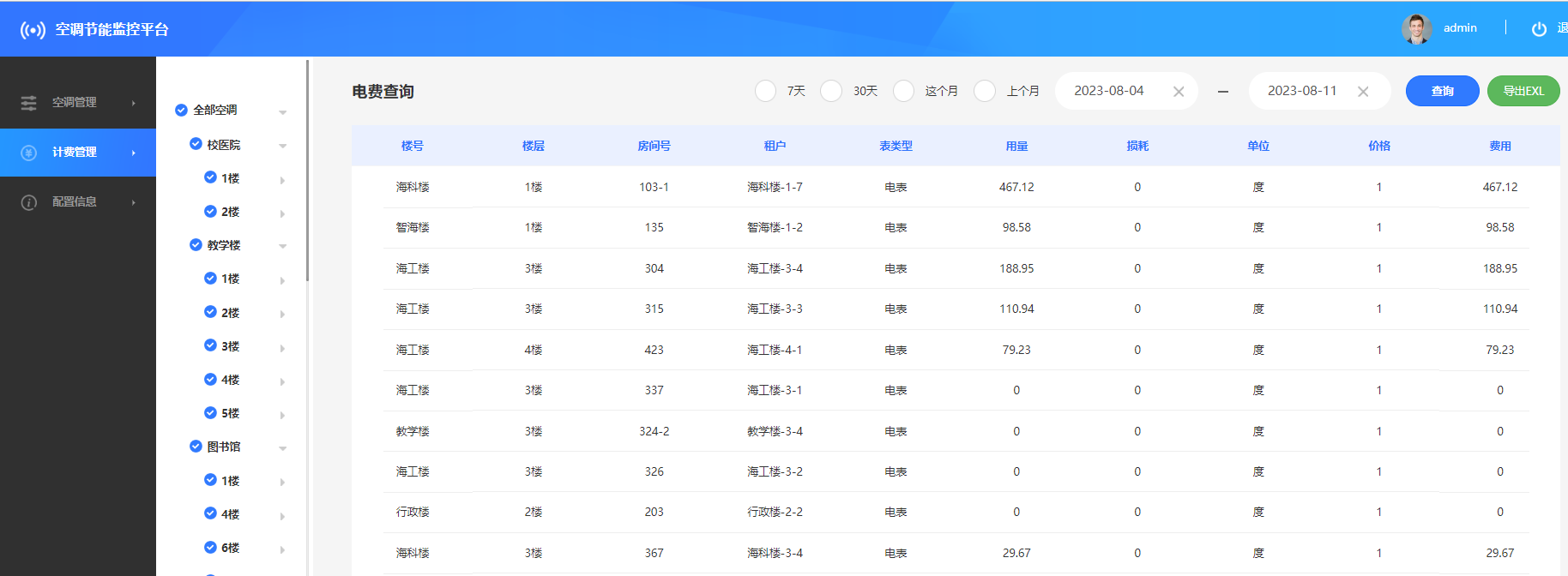Collapse the 校医院 tree node
Image resolution: width=1568 pixels, height=576 pixels.
(282, 146)
